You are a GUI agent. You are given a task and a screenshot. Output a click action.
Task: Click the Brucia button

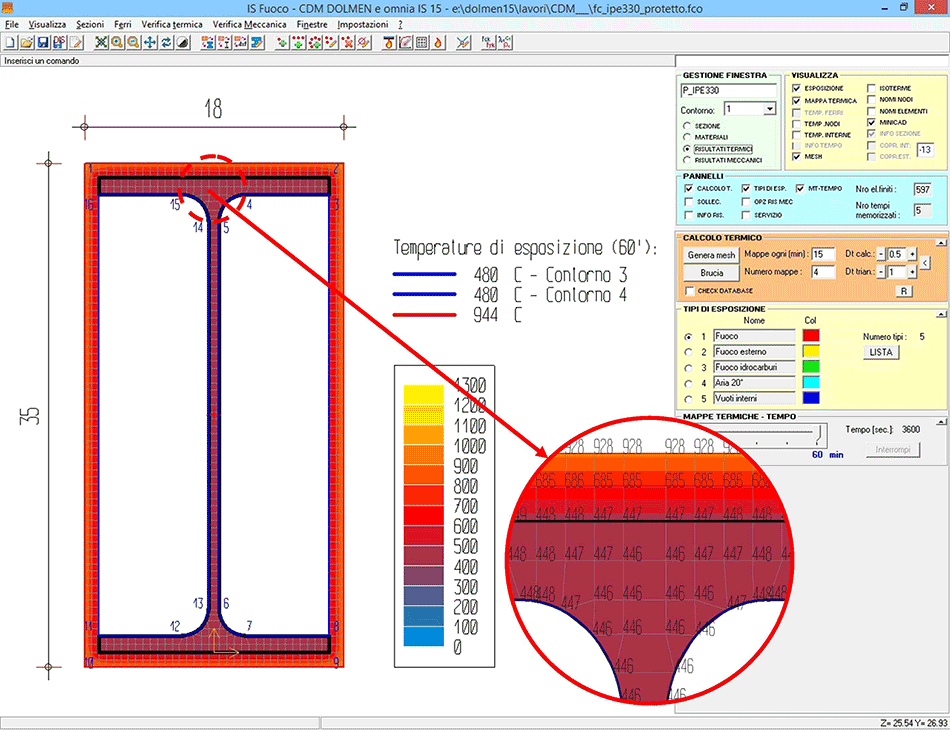click(711, 273)
